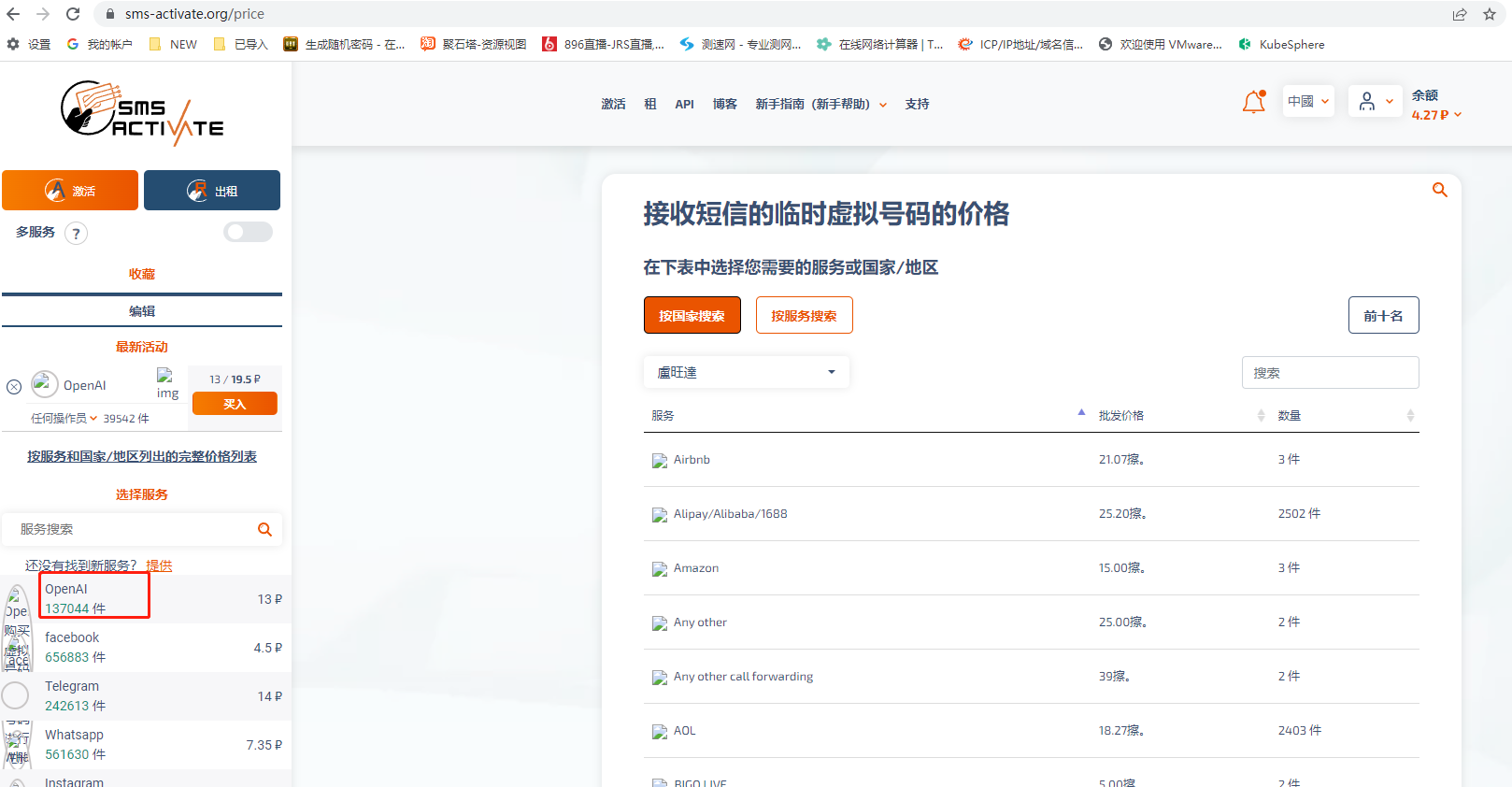
Task: Click the 前十名 button
Action: tap(1383, 316)
